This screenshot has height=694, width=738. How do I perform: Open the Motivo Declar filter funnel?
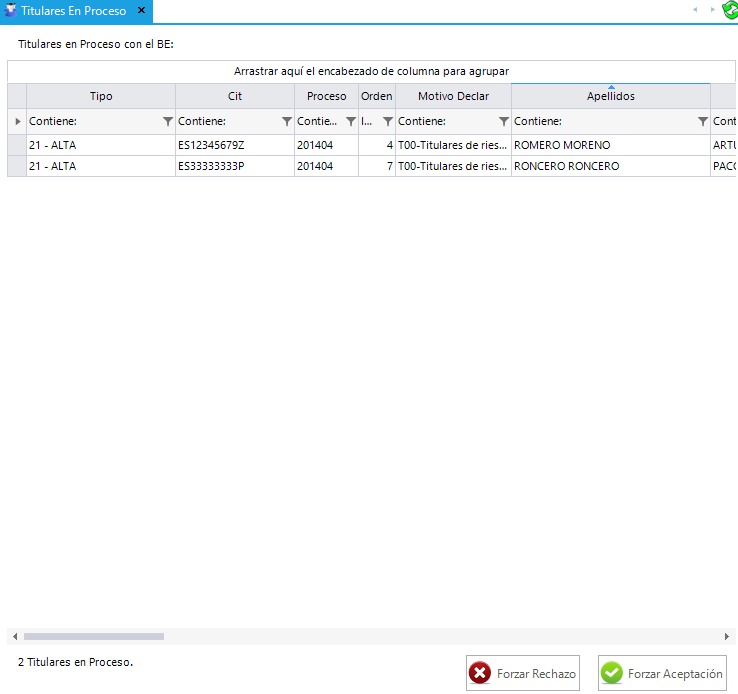[x=504, y=121]
